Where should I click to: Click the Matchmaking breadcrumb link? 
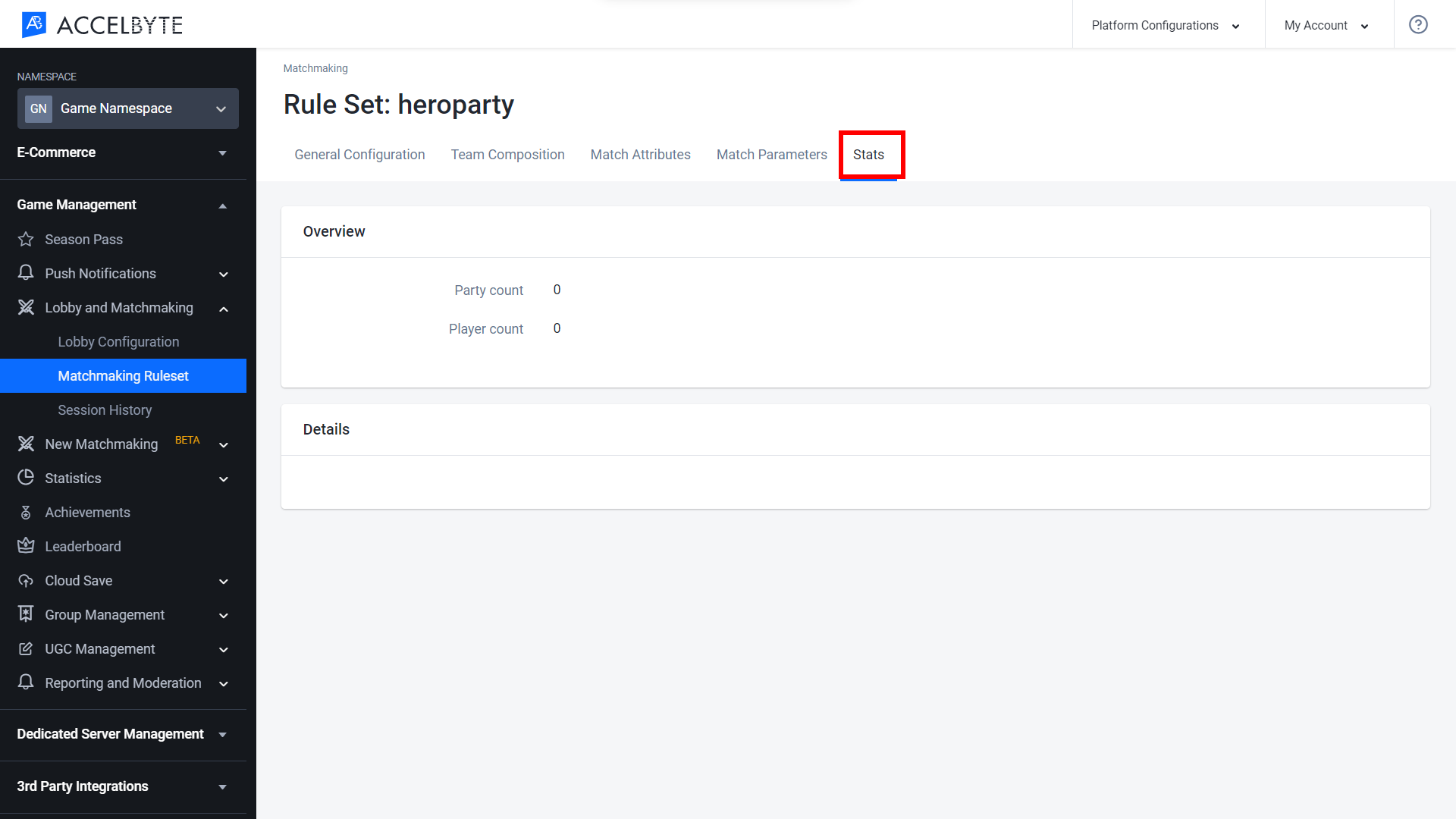315,68
